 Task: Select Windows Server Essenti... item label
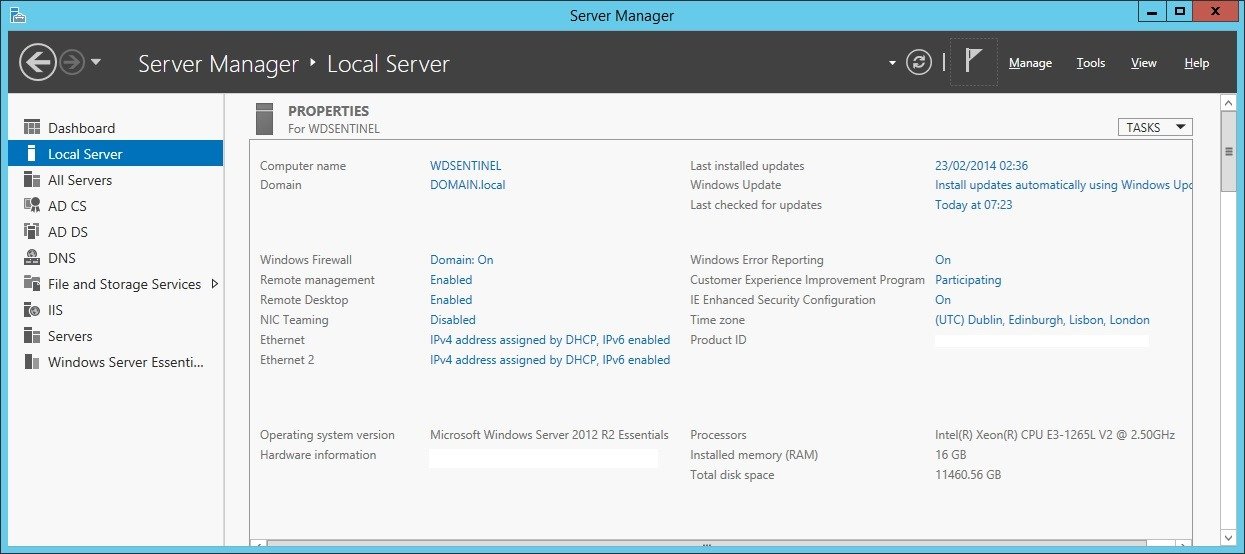point(126,362)
